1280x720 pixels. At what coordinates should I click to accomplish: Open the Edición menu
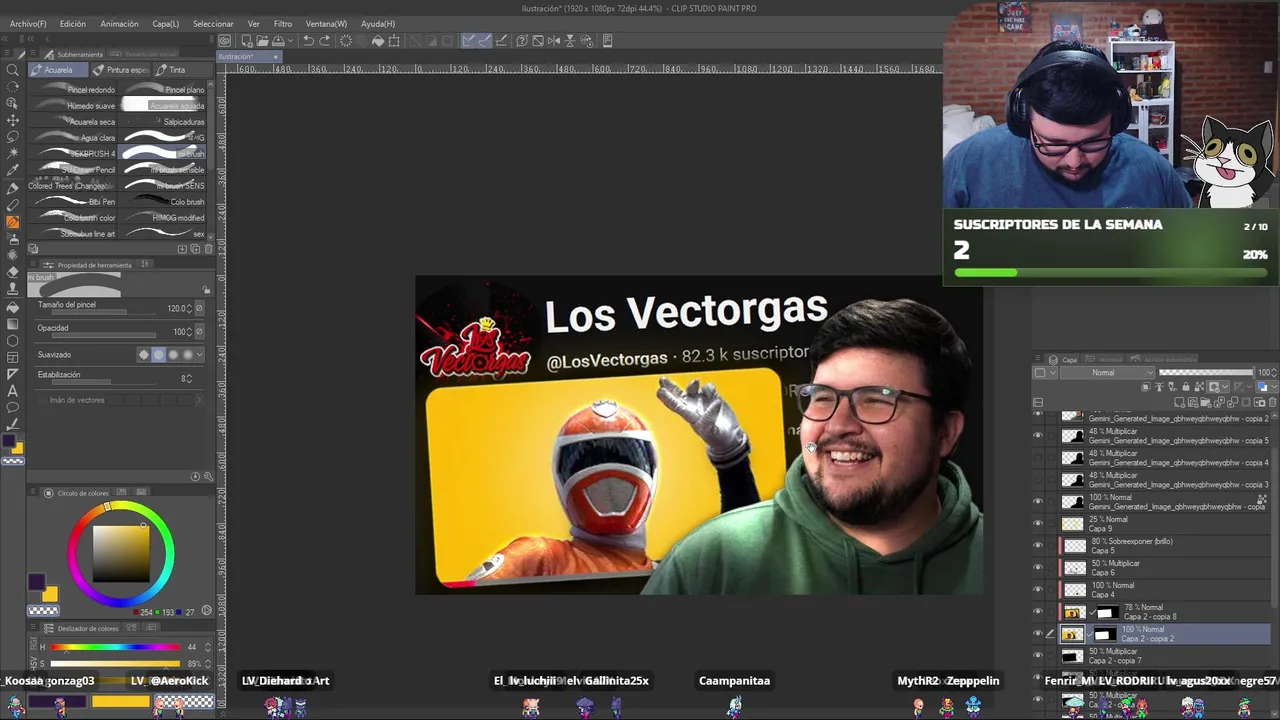pos(72,24)
